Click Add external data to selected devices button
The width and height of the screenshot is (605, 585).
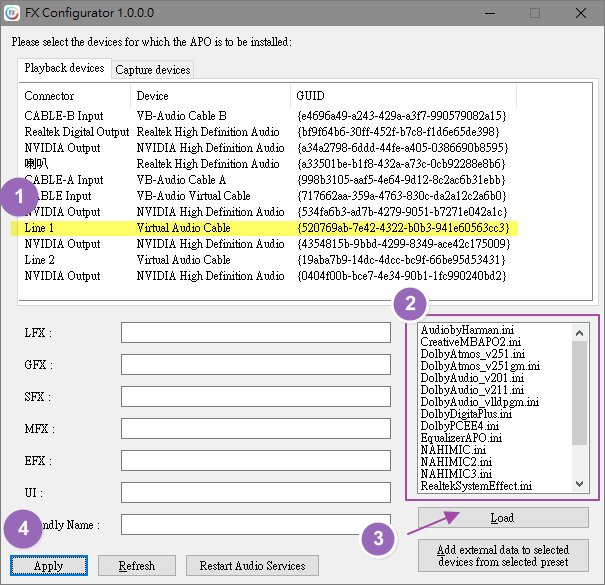(x=503, y=556)
